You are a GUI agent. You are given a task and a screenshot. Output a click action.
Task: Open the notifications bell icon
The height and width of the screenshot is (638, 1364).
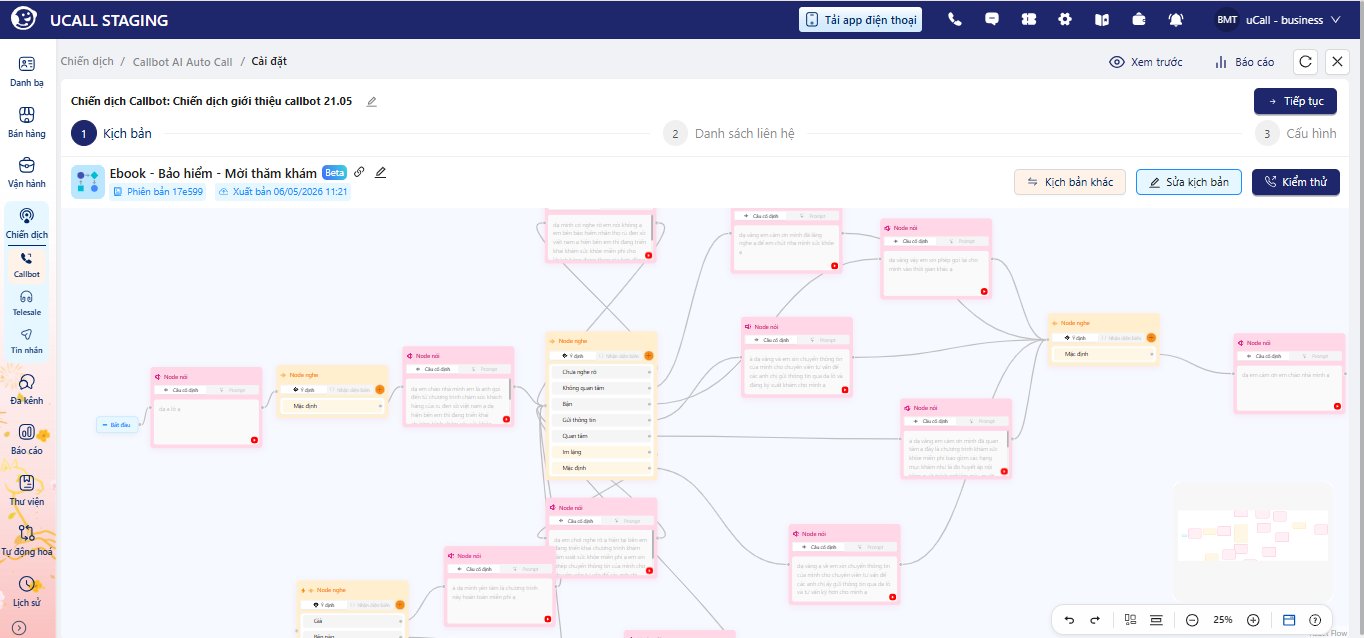(1176, 19)
